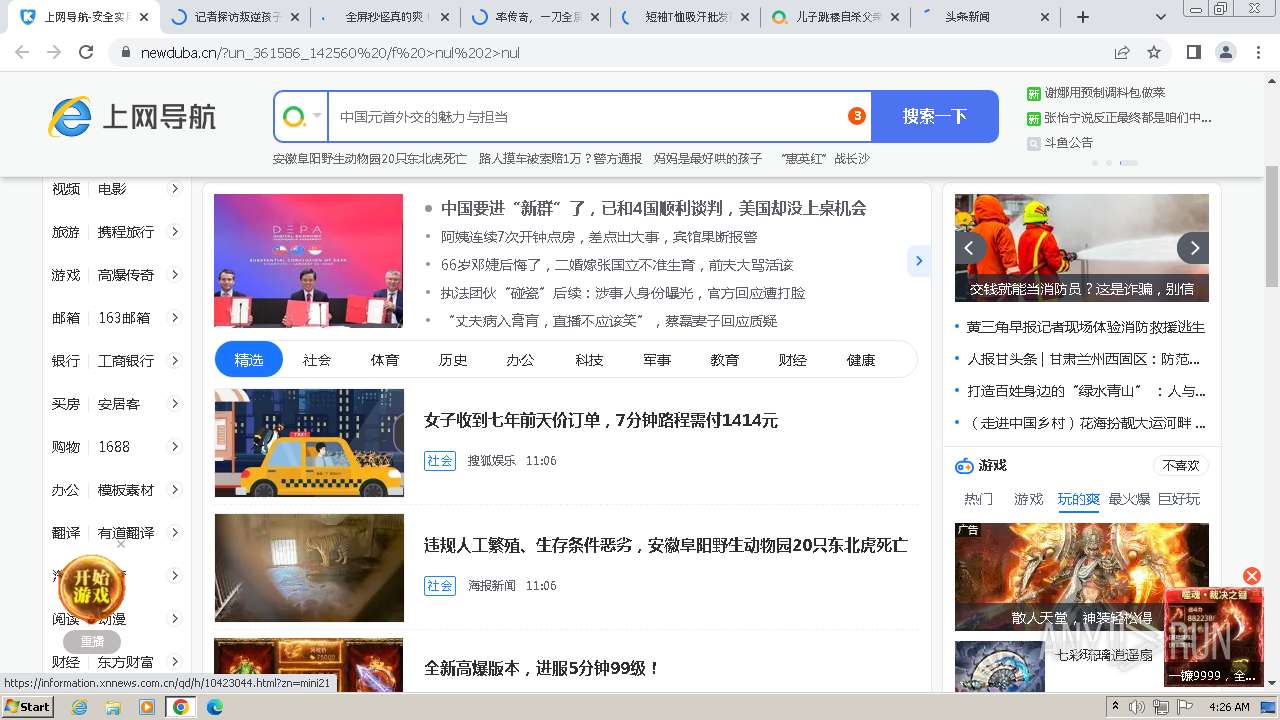Click the 上网导航 IE logo
Image resolution: width=1280 pixels, height=720 pixels.
pyautogui.click(x=132, y=117)
